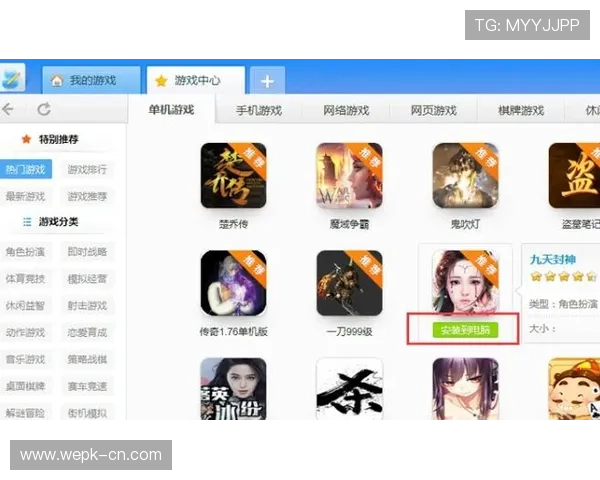Switch to 游戏中心 tab
600x480 pixels.
tap(196, 80)
